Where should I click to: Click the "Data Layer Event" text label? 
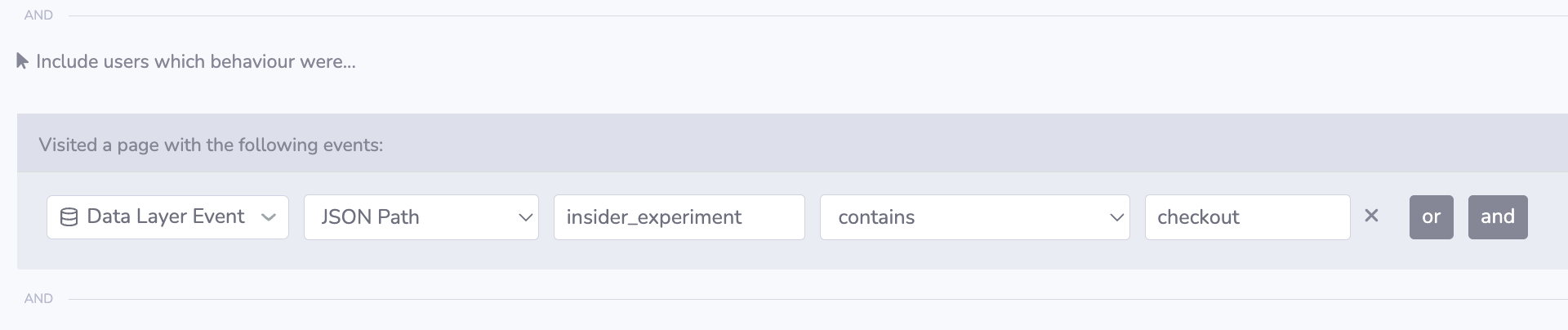pos(166,216)
